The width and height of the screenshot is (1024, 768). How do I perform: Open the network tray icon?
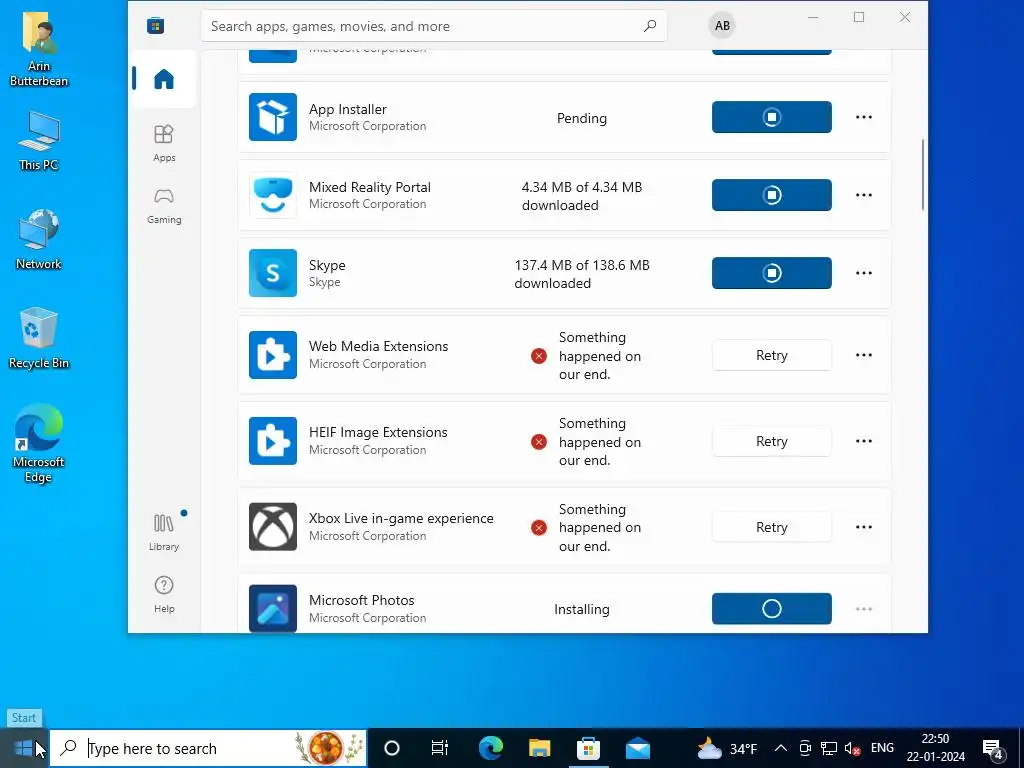[829, 748]
